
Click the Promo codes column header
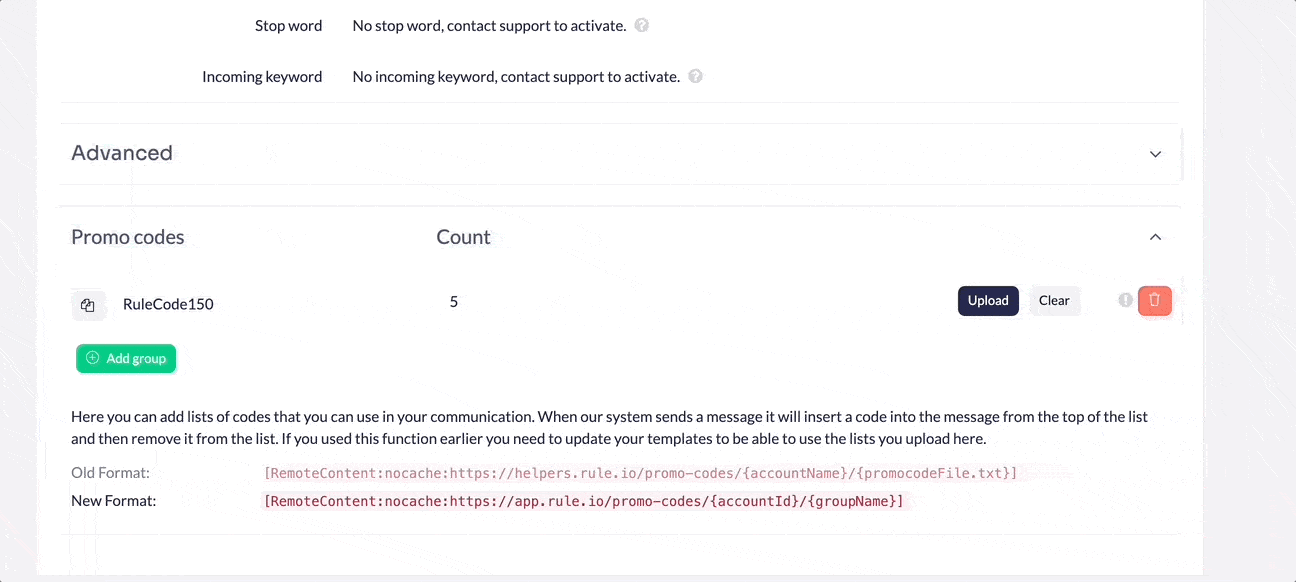128,237
